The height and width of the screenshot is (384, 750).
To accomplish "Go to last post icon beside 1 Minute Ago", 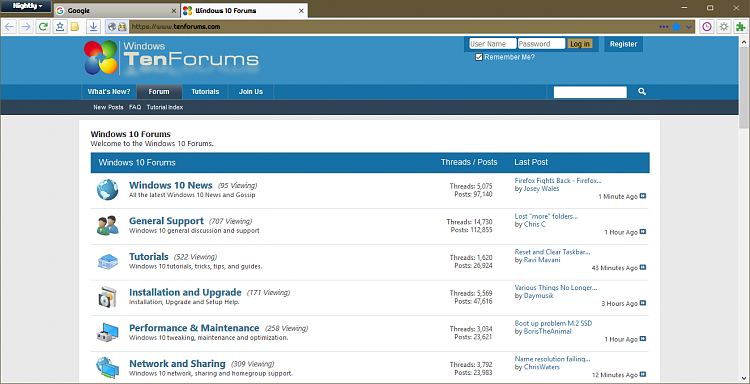I will tap(643, 196).
